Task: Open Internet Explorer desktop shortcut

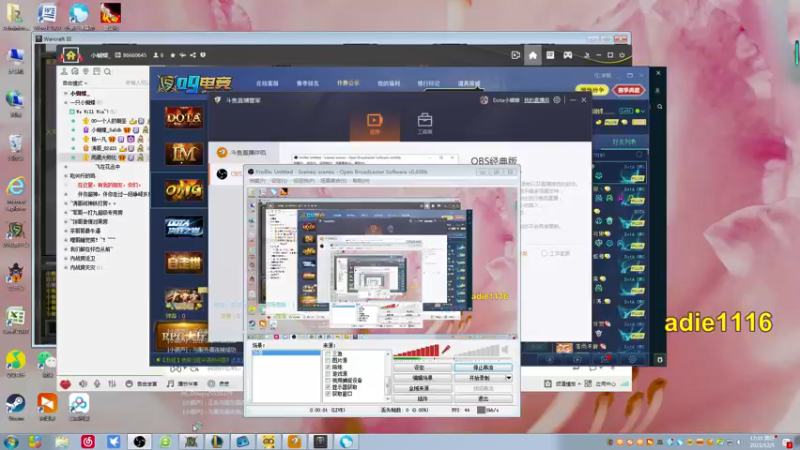Action: 16,194
